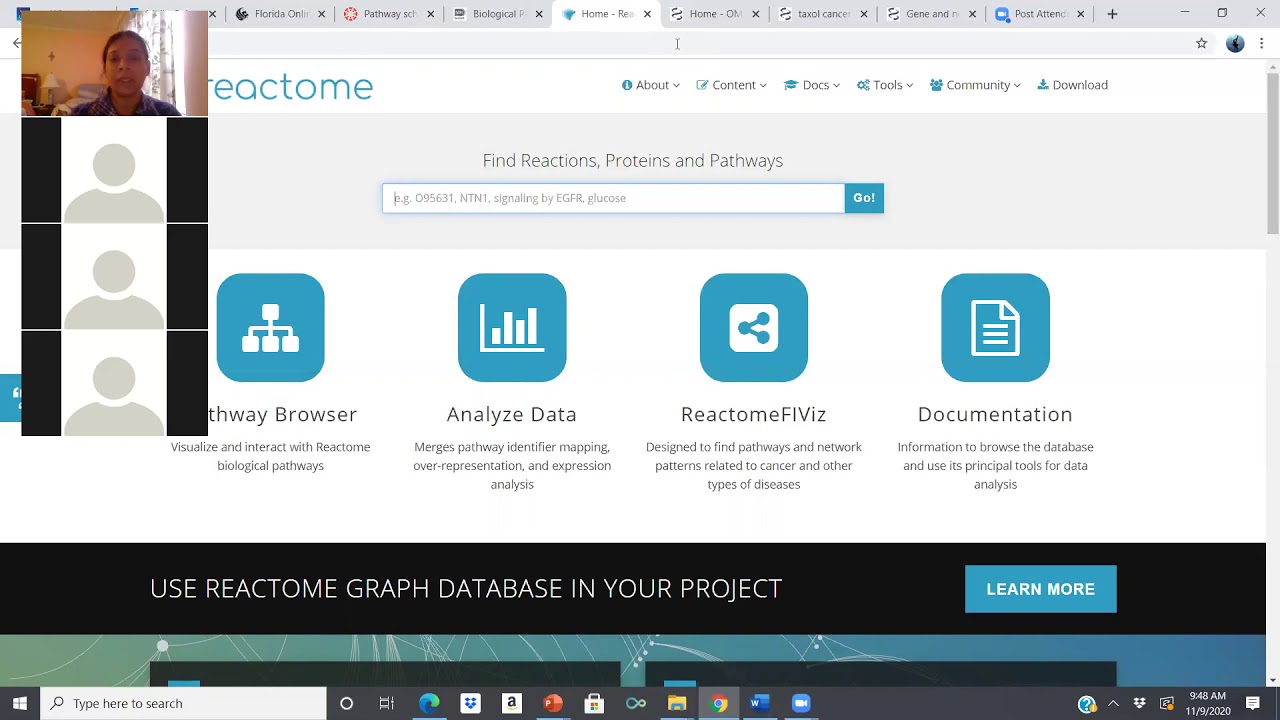Open the Documentation page icon
The image size is (1280, 720).
tap(995, 328)
